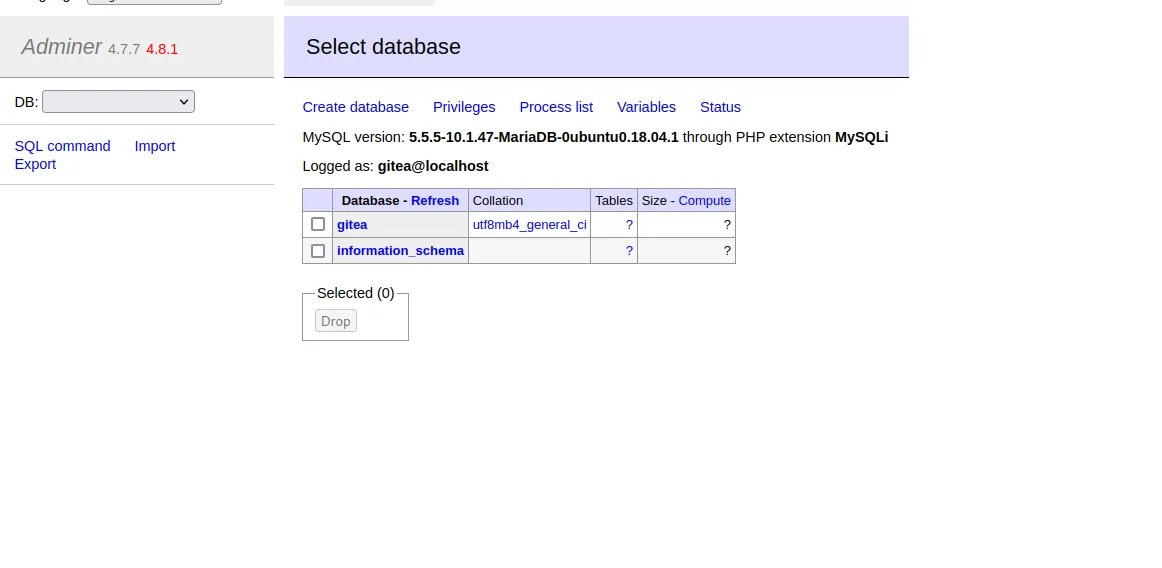The width and height of the screenshot is (1162, 568).
Task: Compute the database sizes
Action: pos(704,200)
